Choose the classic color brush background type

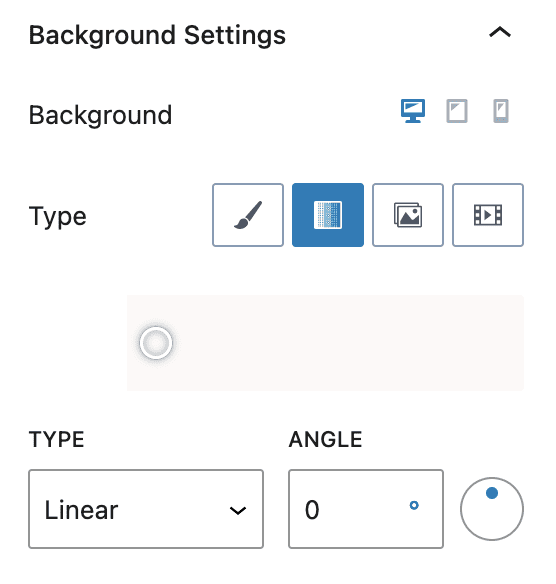coord(248,215)
